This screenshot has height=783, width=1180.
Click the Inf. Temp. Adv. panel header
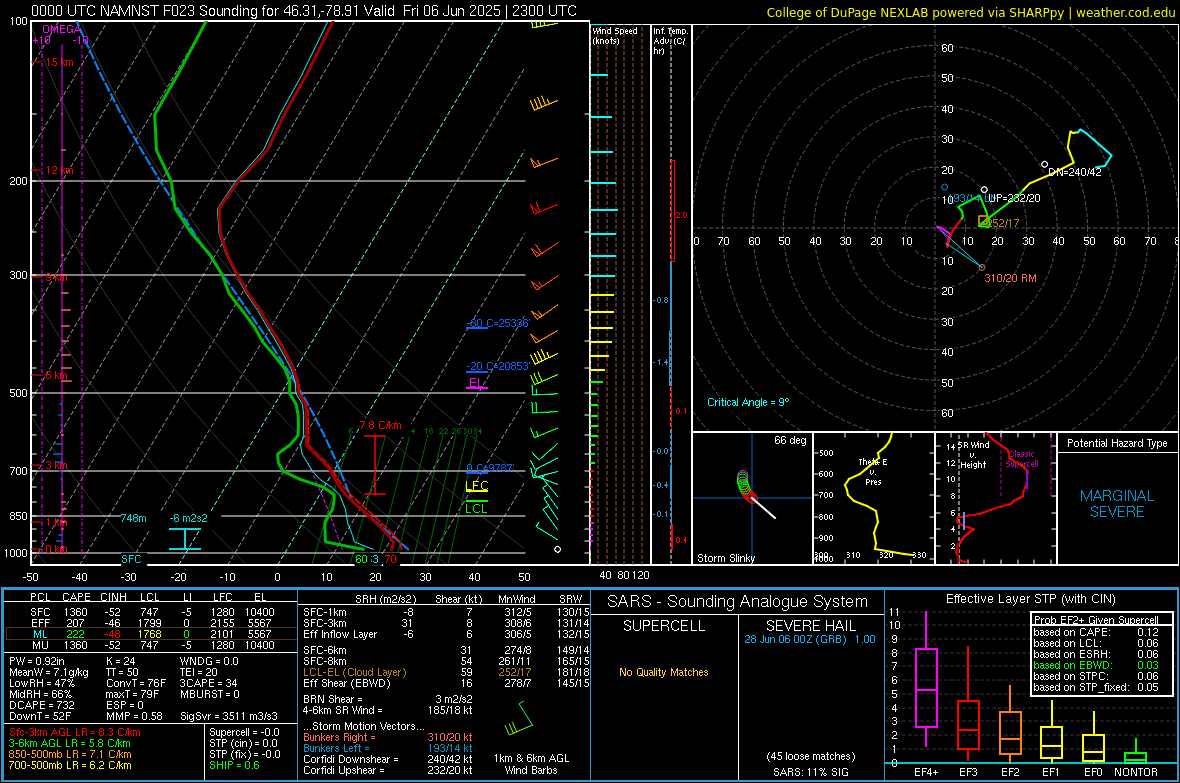[670, 41]
